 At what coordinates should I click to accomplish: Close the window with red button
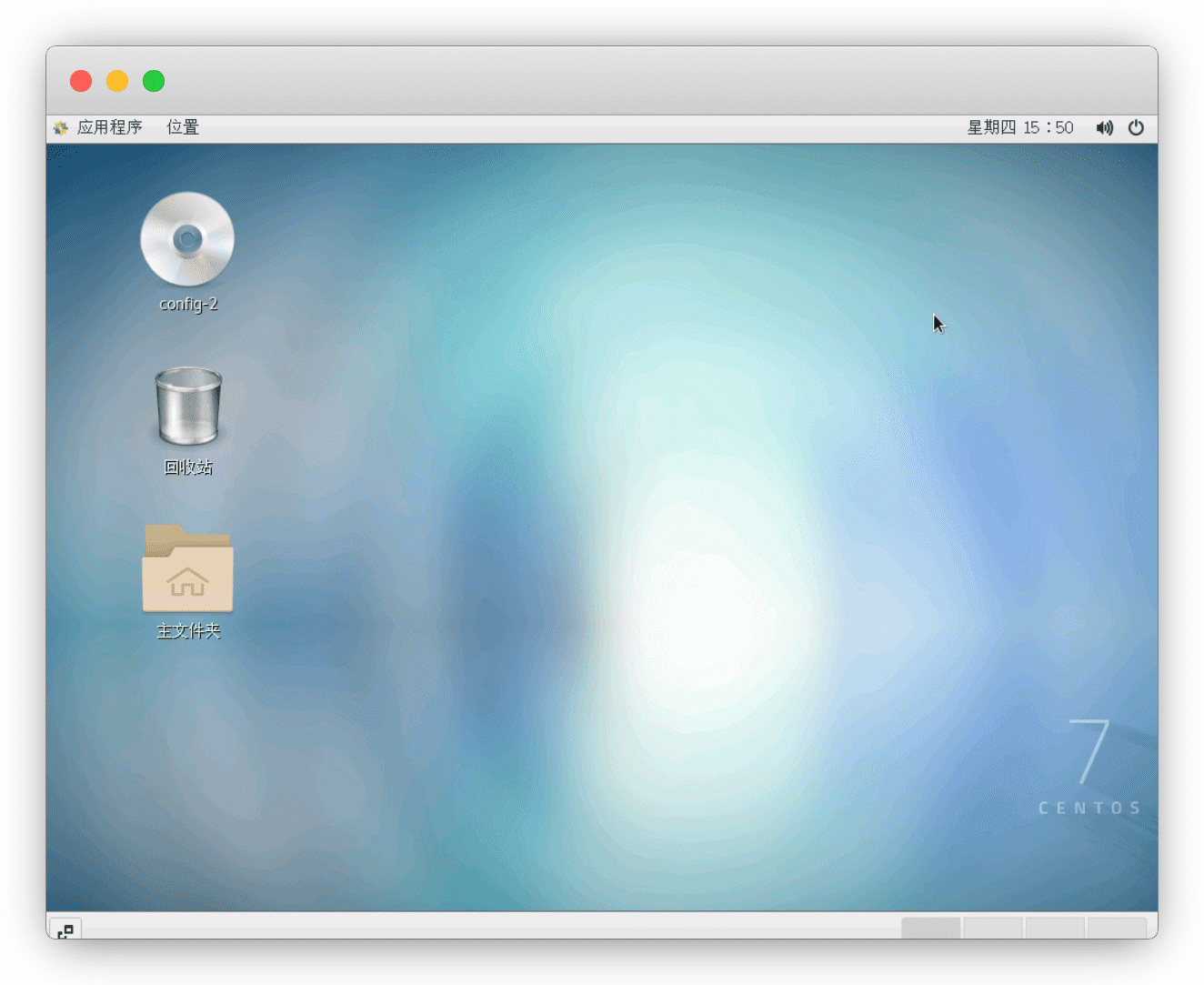81,81
